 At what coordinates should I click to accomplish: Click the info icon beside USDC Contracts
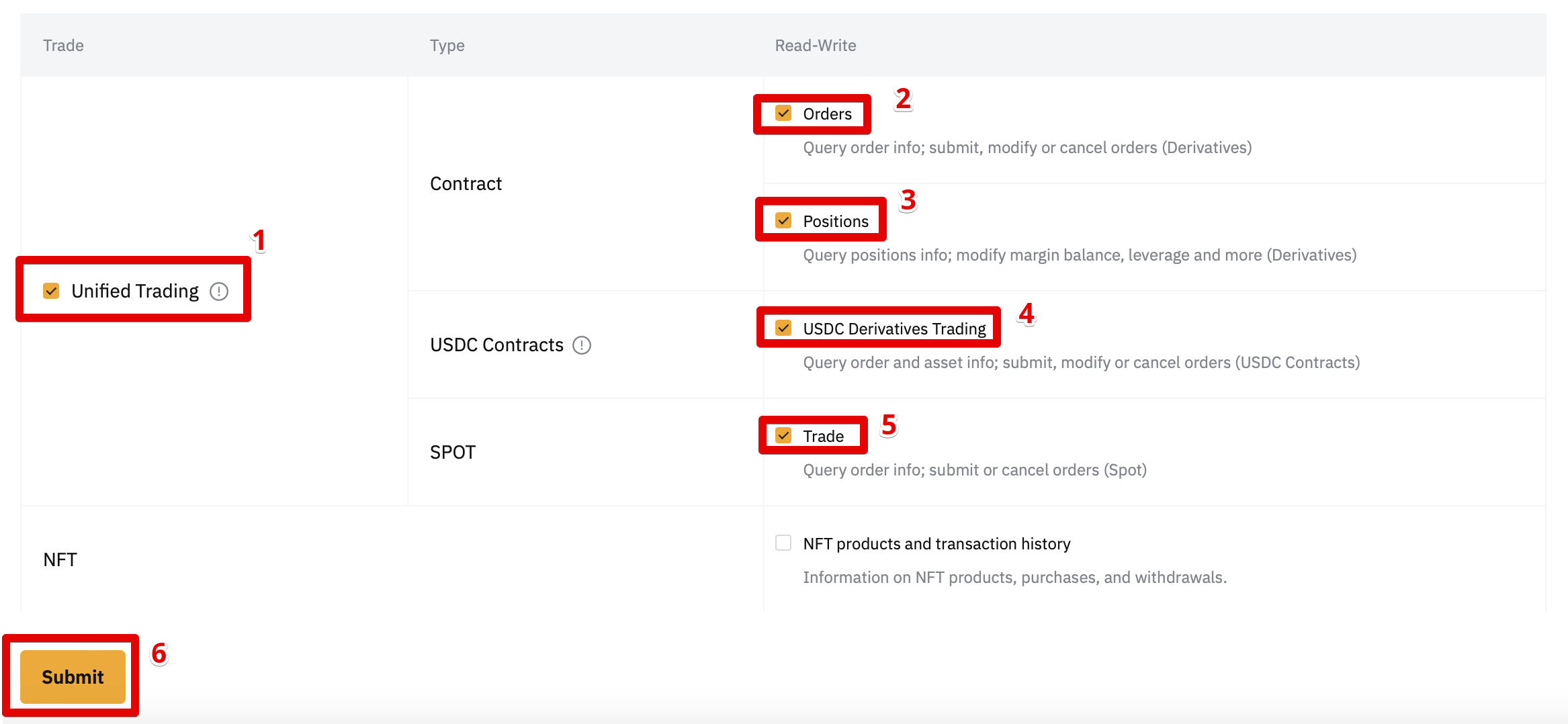point(582,345)
